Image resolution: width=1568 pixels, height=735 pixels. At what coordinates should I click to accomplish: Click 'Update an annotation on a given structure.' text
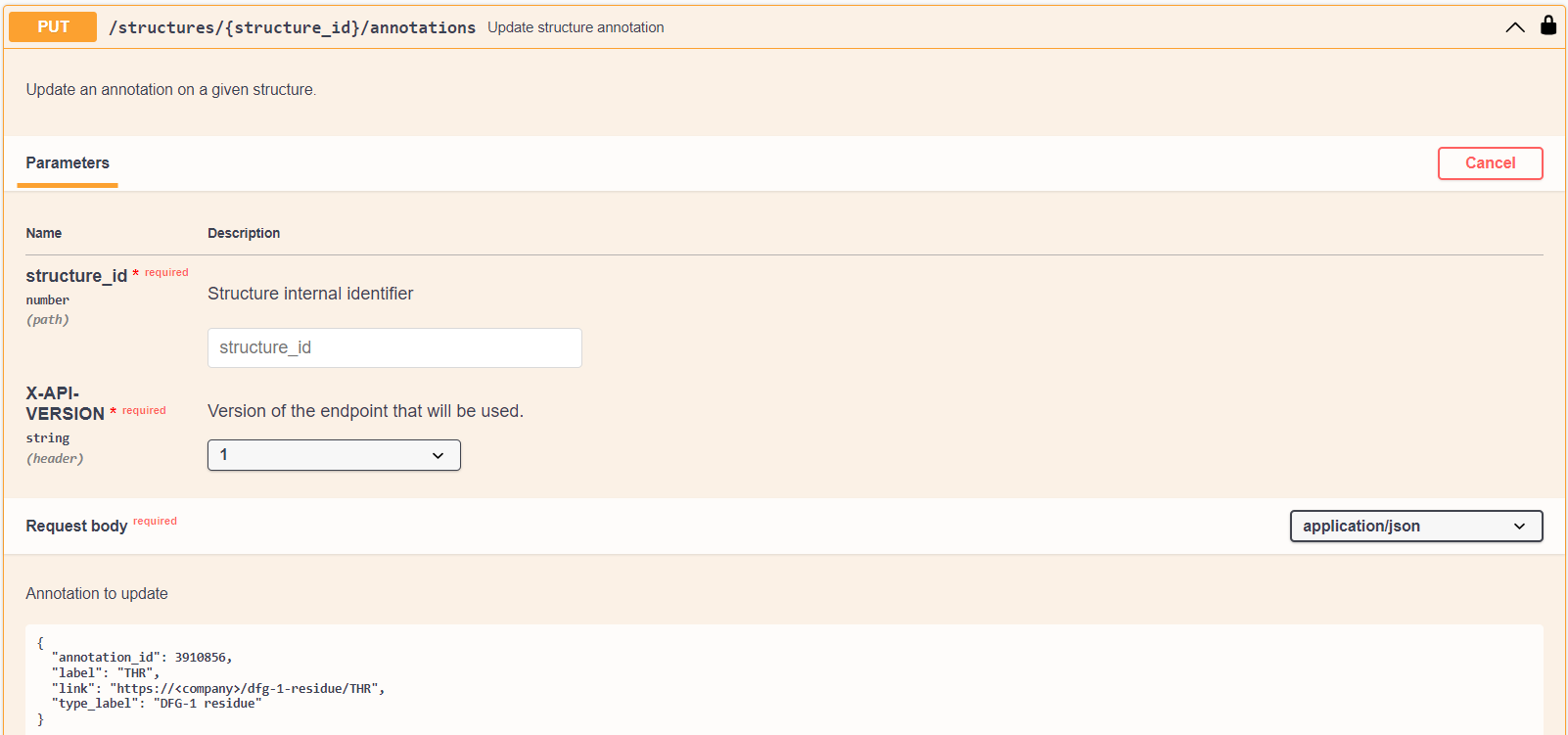171,90
